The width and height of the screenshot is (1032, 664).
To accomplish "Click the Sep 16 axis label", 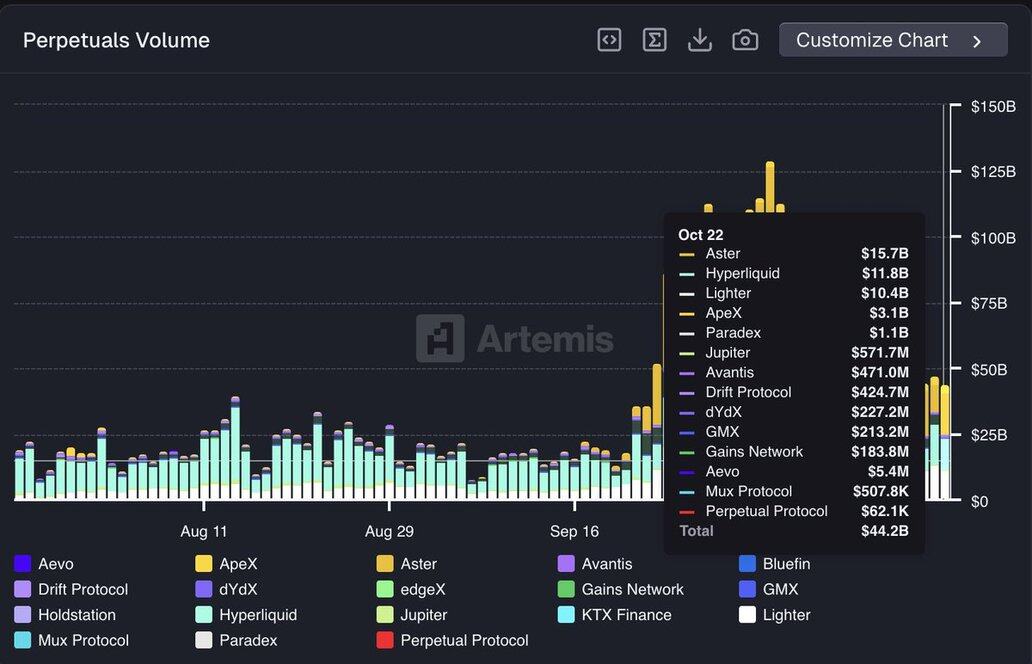I will coord(574,531).
